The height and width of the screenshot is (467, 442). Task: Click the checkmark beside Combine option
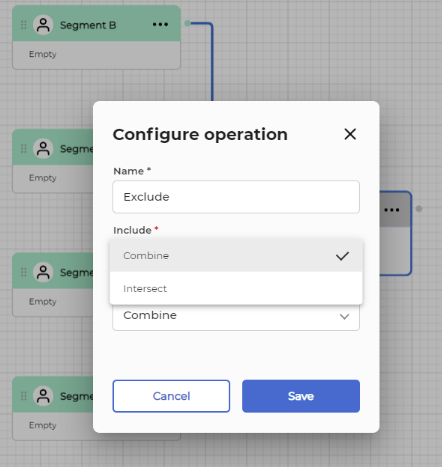[342, 256]
